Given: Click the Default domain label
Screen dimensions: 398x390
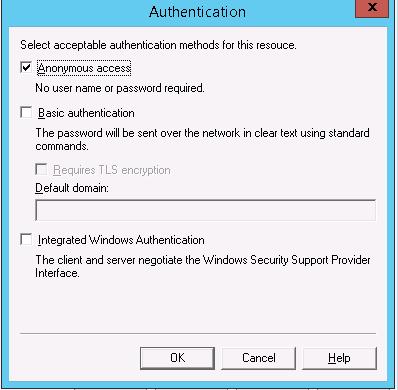Looking at the screenshot, I should 72,188.
